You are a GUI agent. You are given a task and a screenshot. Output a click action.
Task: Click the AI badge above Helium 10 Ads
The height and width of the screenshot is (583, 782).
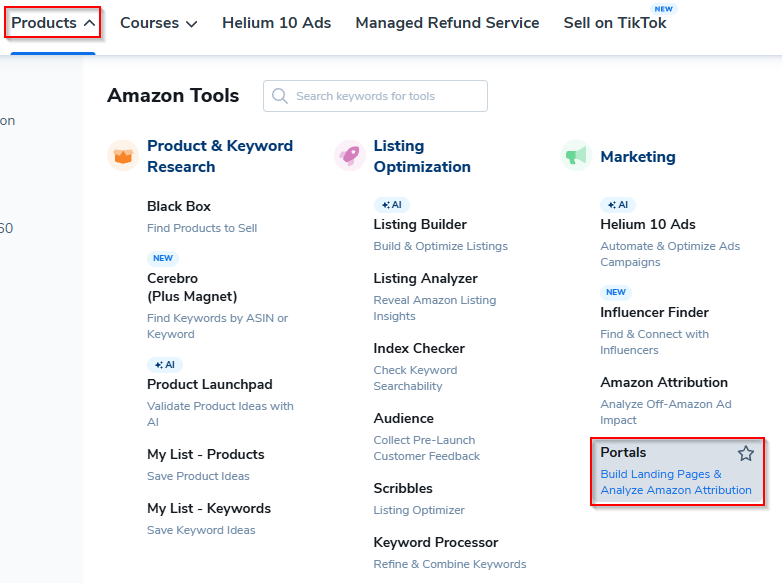(618, 204)
